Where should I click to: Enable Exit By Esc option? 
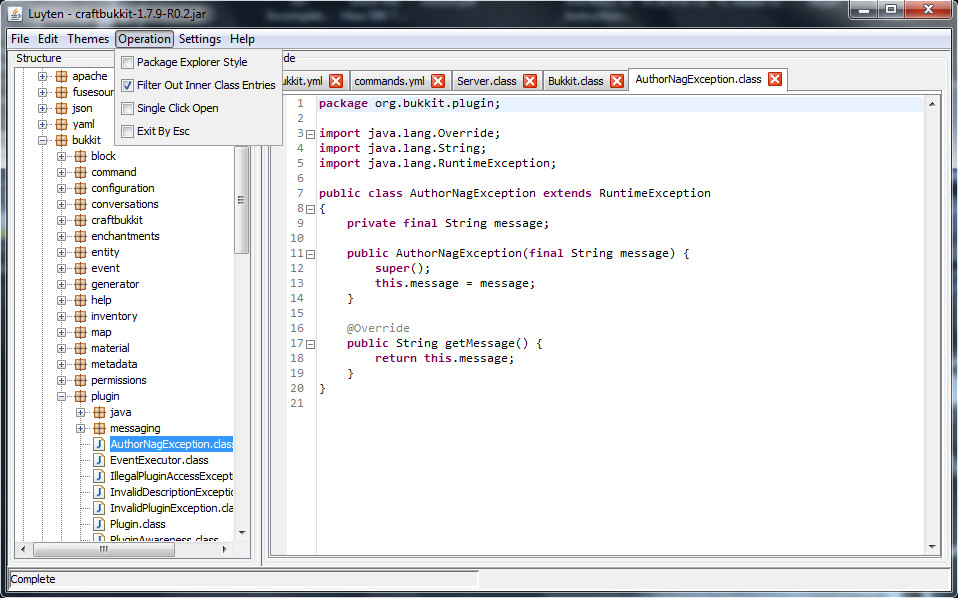128,131
